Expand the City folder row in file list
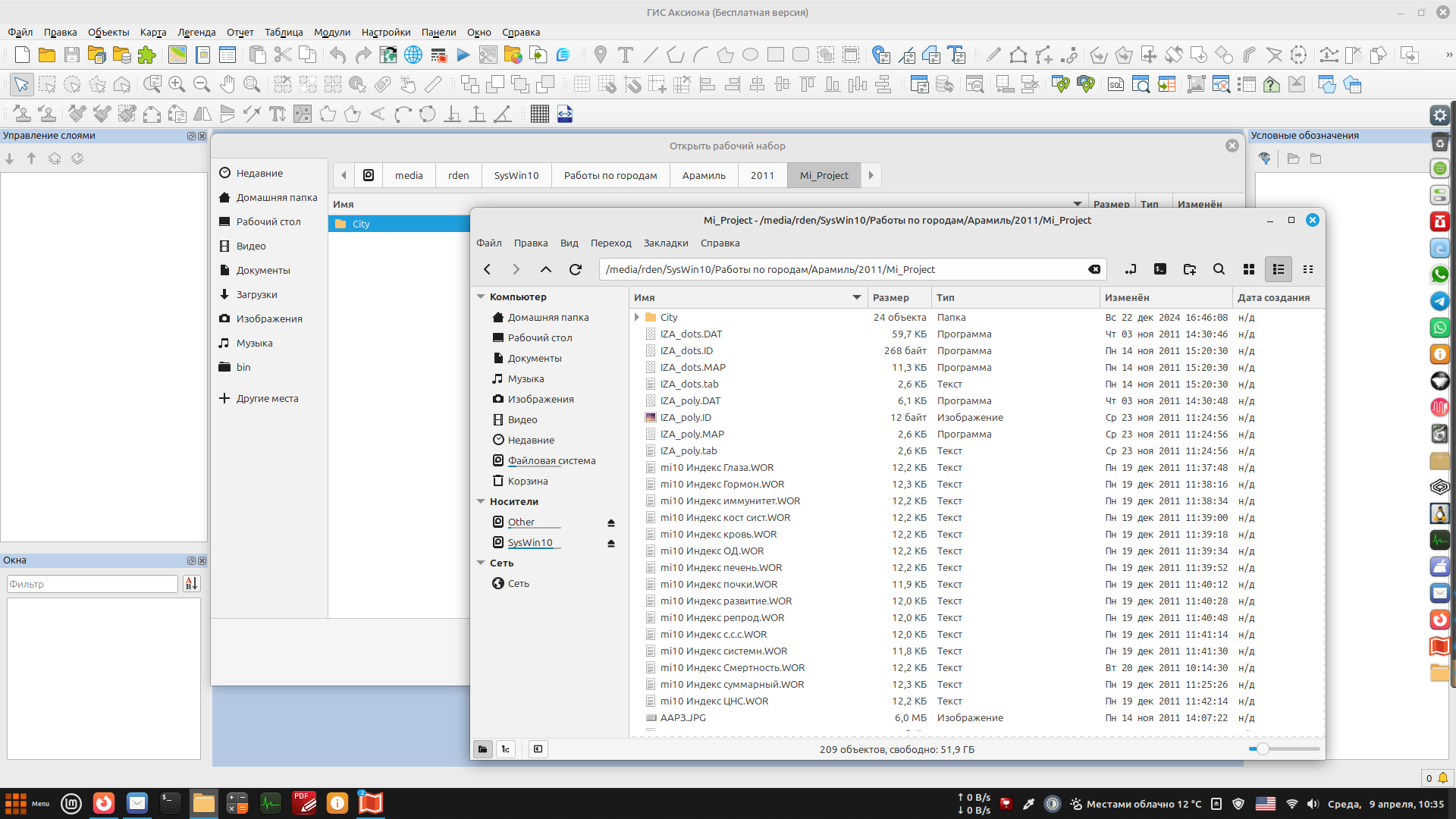Viewport: 1456px width, 819px height. pos(637,318)
